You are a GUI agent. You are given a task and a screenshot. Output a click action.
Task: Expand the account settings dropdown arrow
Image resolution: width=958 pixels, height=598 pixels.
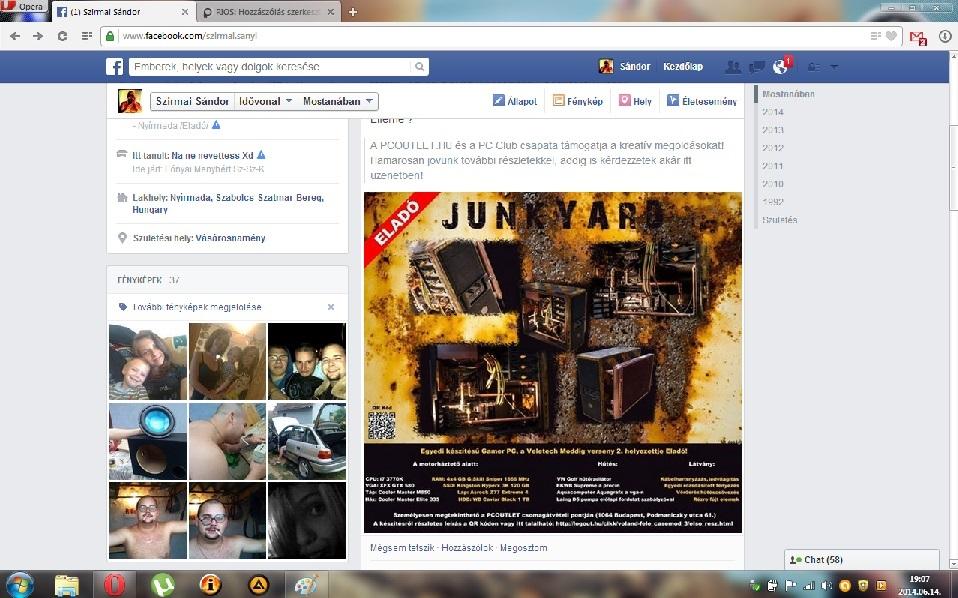point(835,67)
